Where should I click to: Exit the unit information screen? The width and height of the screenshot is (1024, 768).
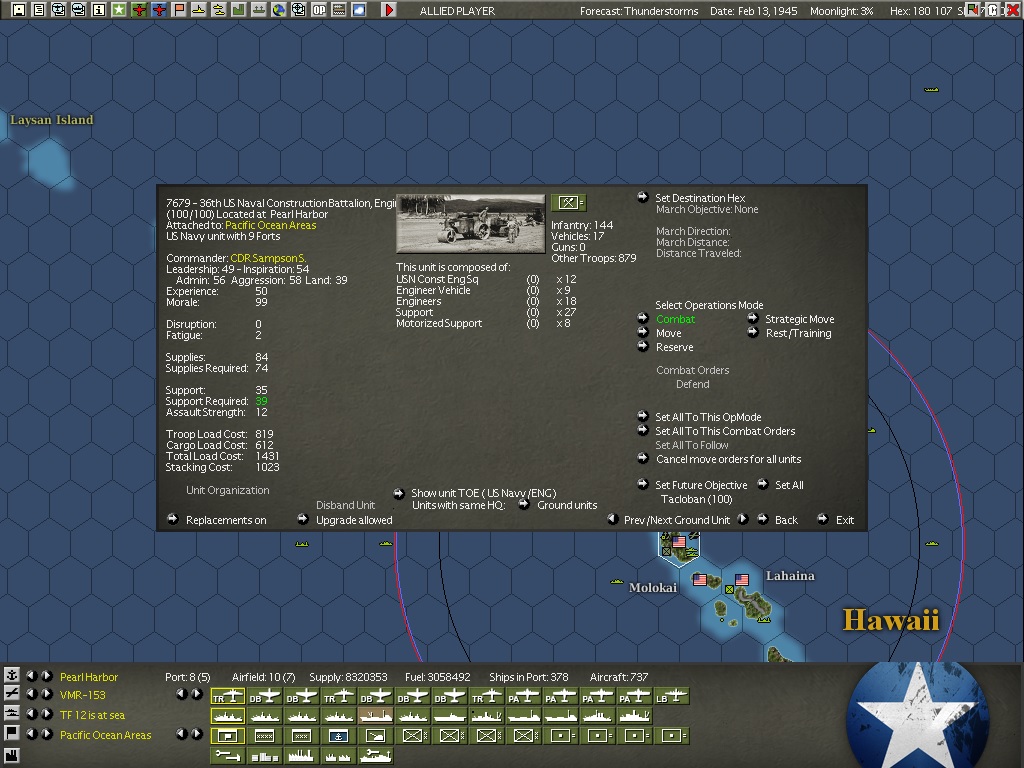tap(843, 520)
